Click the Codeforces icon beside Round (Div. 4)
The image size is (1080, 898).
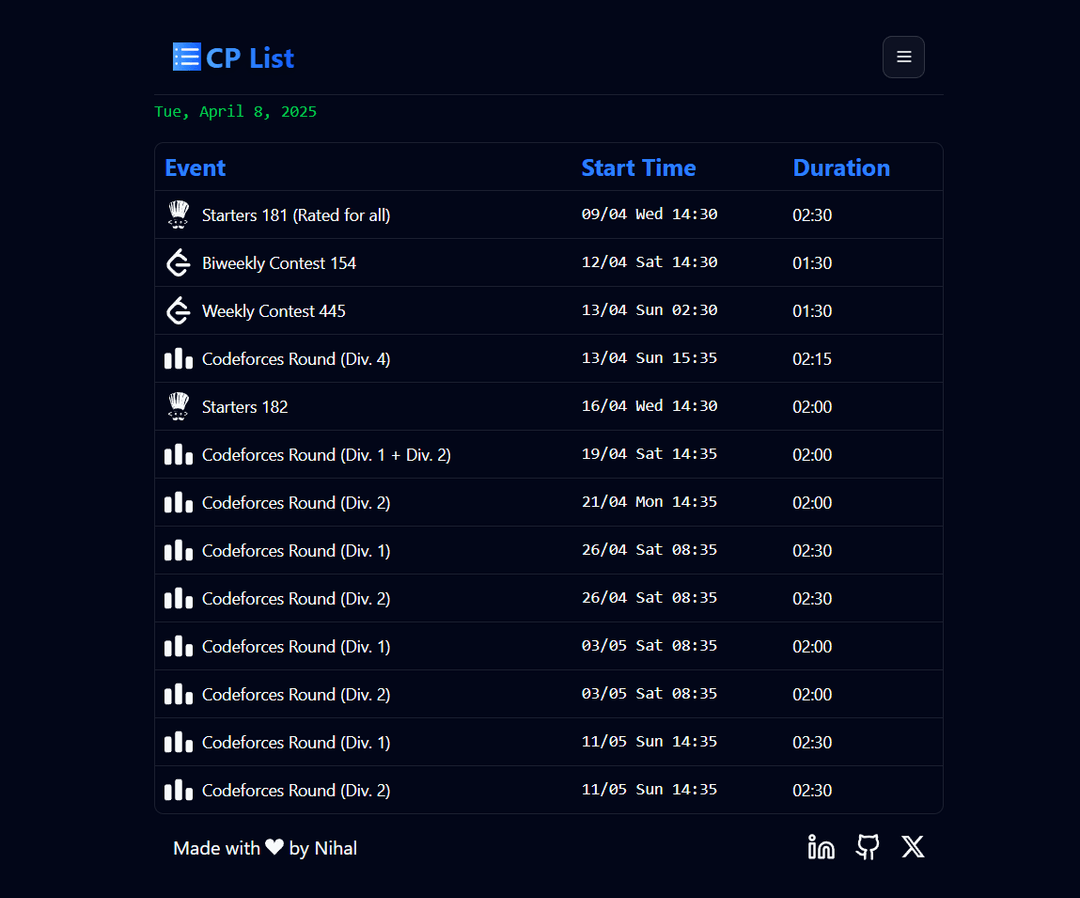[178, 359]
